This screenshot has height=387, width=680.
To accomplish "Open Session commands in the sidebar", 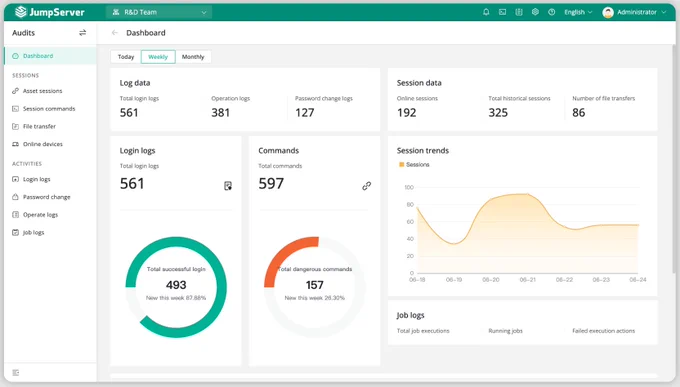I will (x=50, y=108).
